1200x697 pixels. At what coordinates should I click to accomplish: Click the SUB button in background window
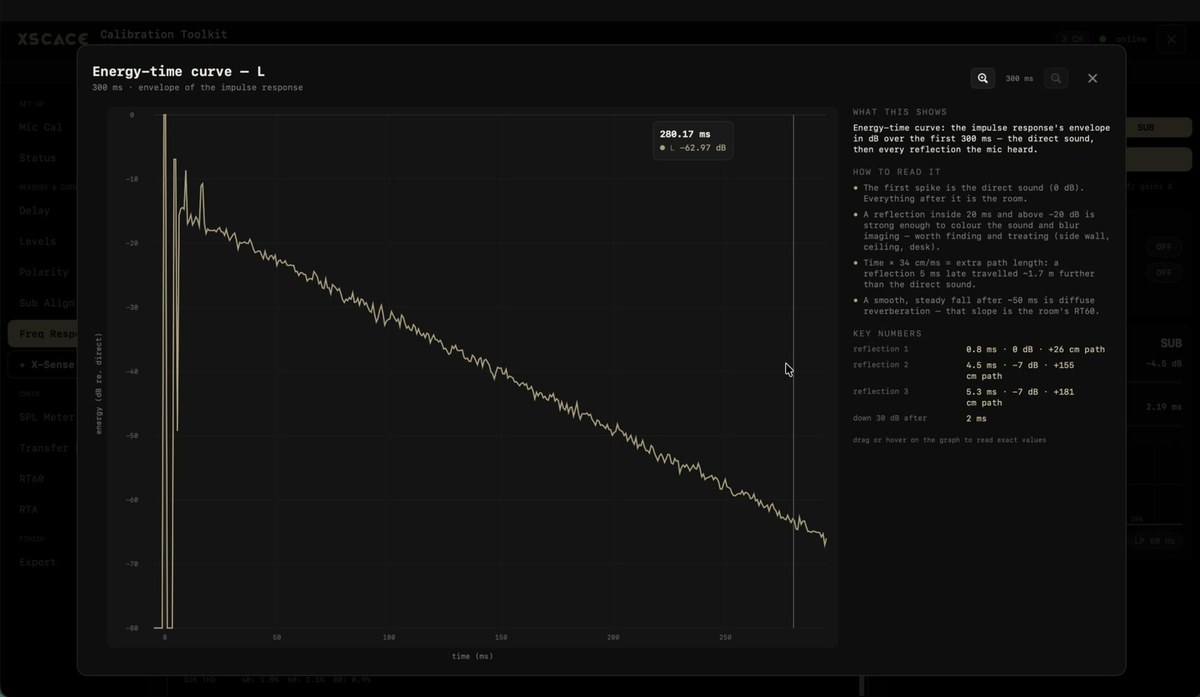pos(1158,128)
